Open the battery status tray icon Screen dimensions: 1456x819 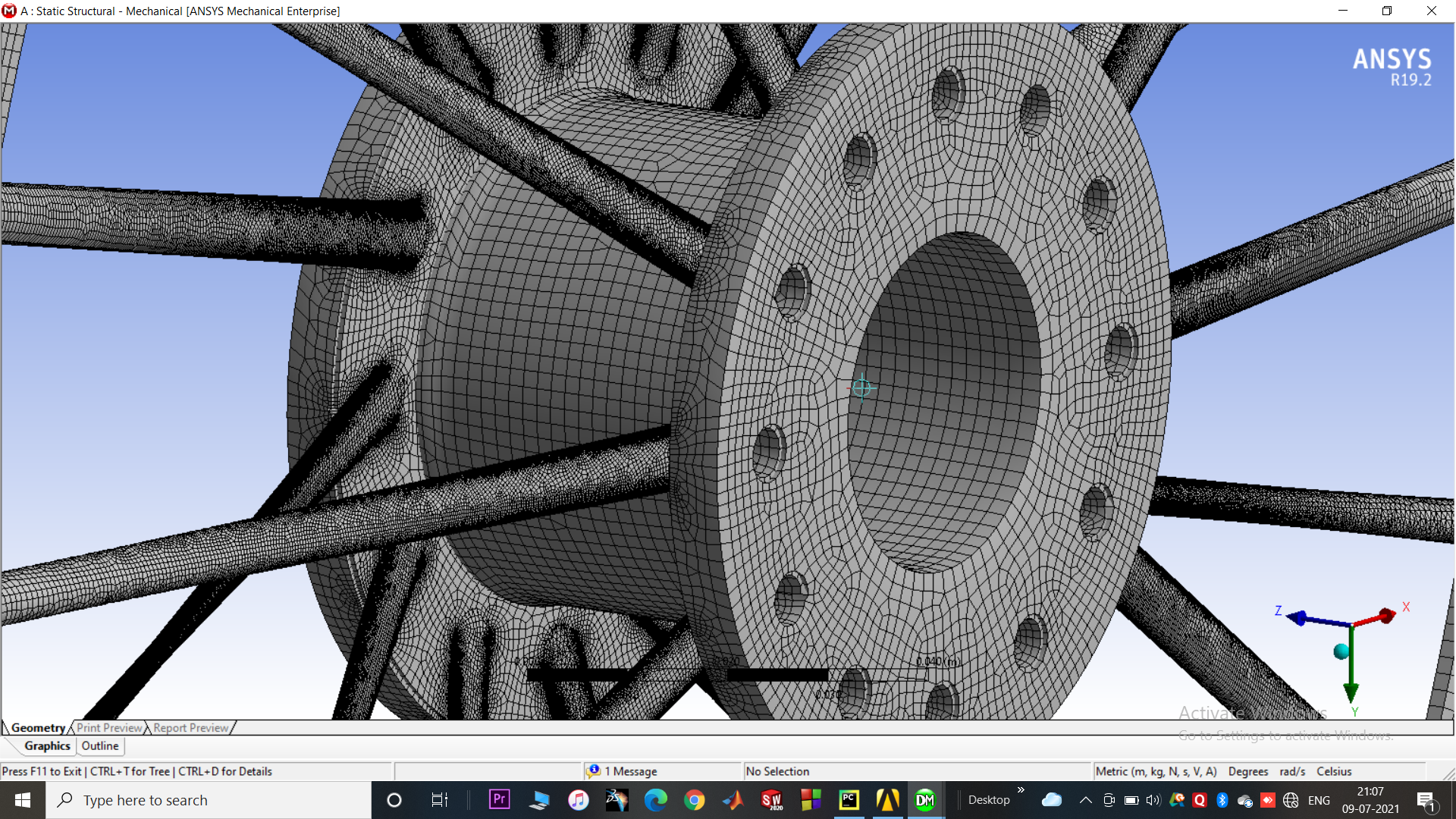(x=1131, y=800)
